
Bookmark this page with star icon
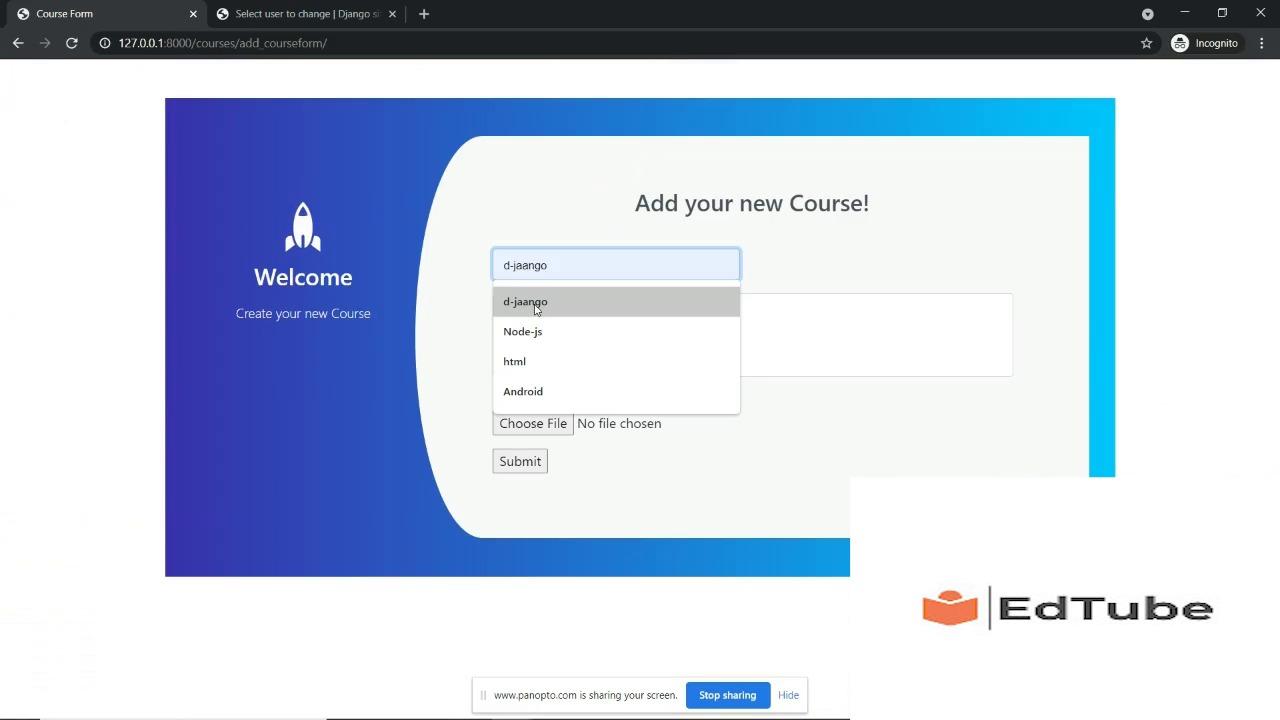coord(1146,43)
